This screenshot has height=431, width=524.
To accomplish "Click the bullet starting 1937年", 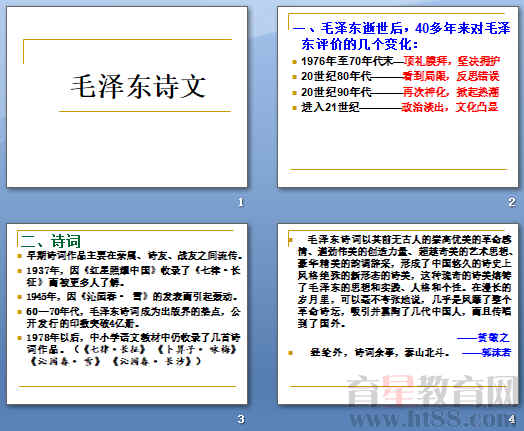I will pyautogui.click(x=133, y=276).
